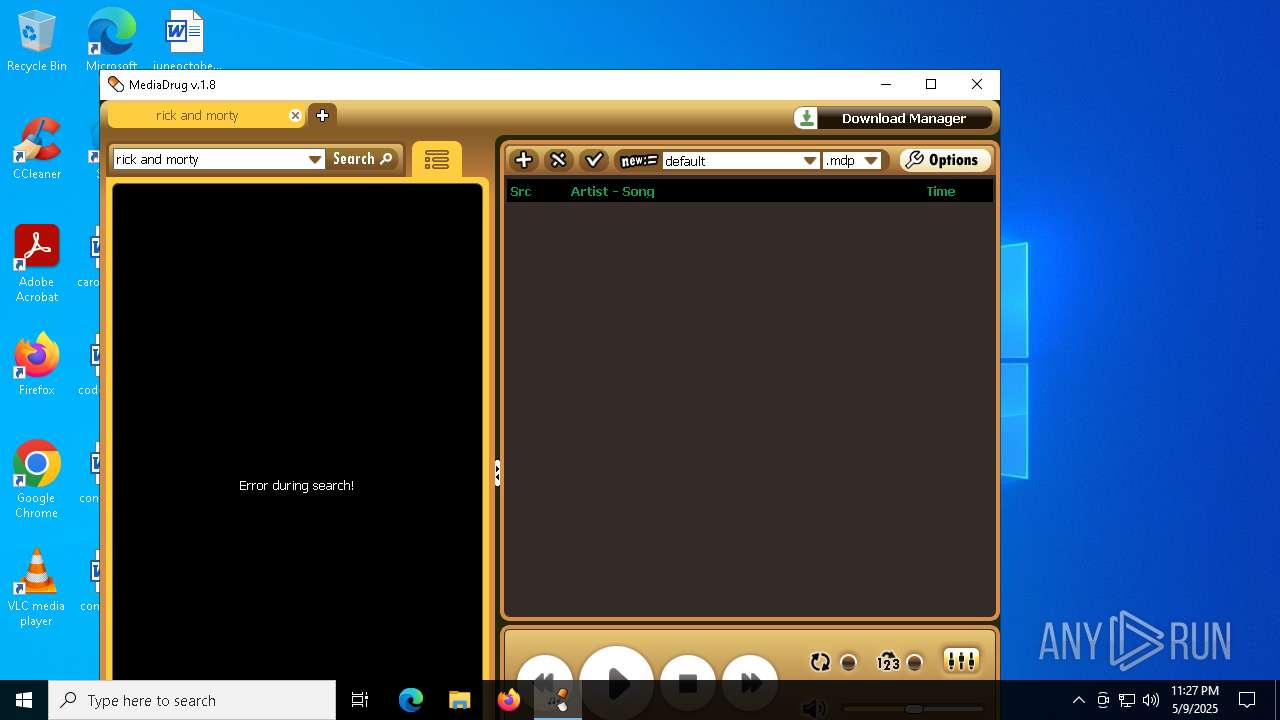Screen dimensions: 1280x720
Task: Open the playlist list-view icon beside Search
Action: point(436,160)
